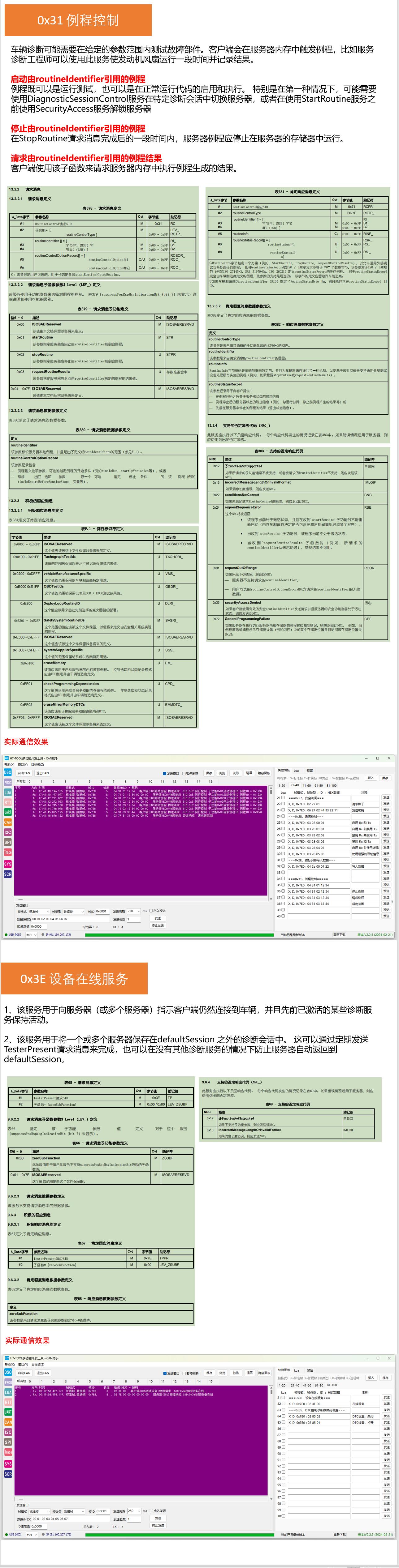Open SPI panel in upper H7-TOOL window
The width and height of the screenshot is (399, 1568).
coord(8,842)
